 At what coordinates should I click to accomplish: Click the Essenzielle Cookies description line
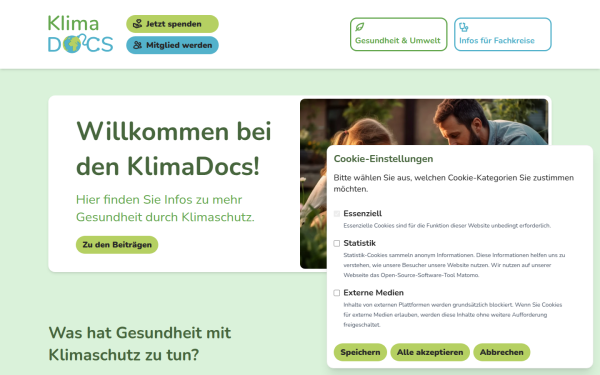tap(447, 226)
